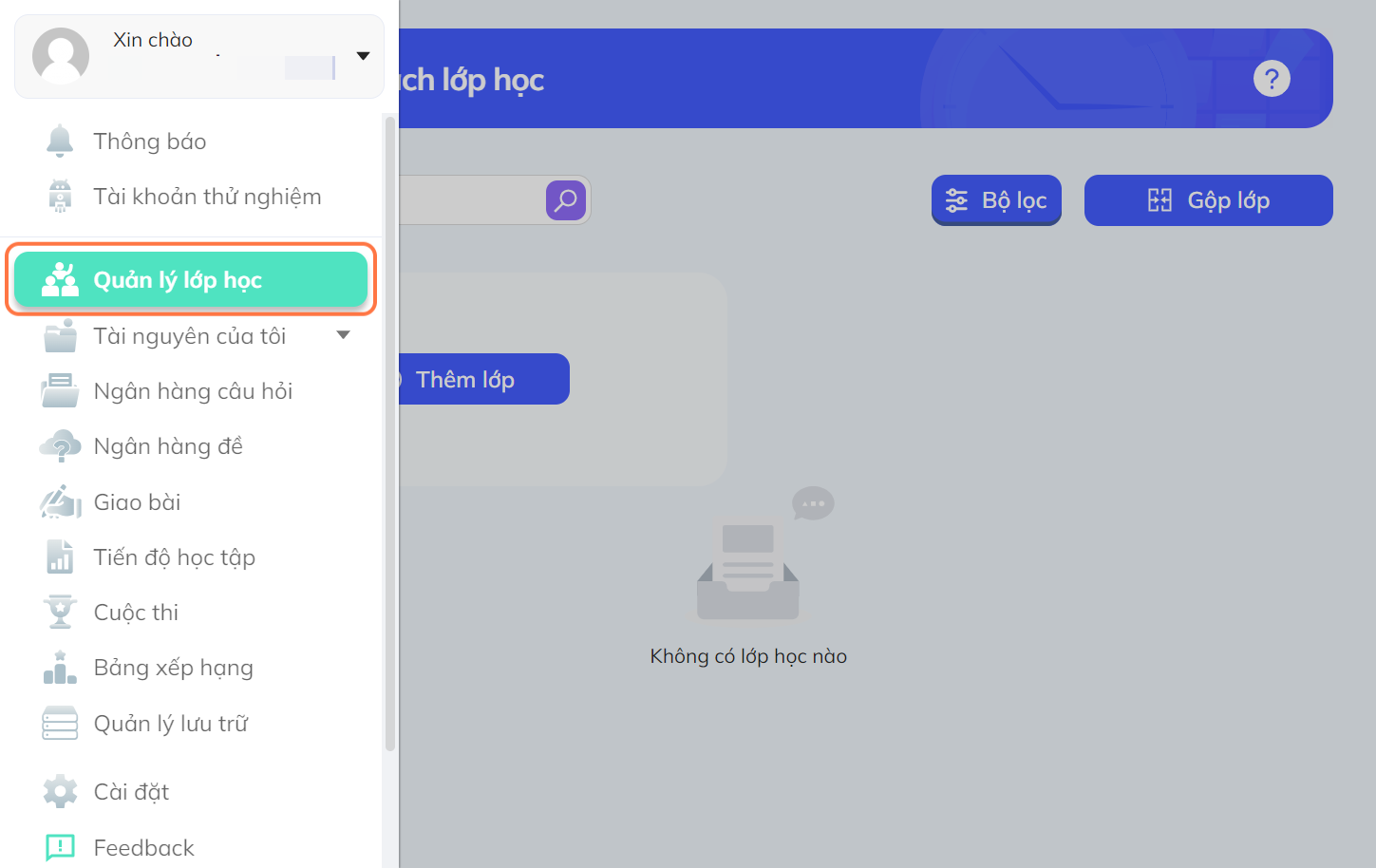
Task: Click the Tiến độ học tập chart icon
Action: point(60,557)
